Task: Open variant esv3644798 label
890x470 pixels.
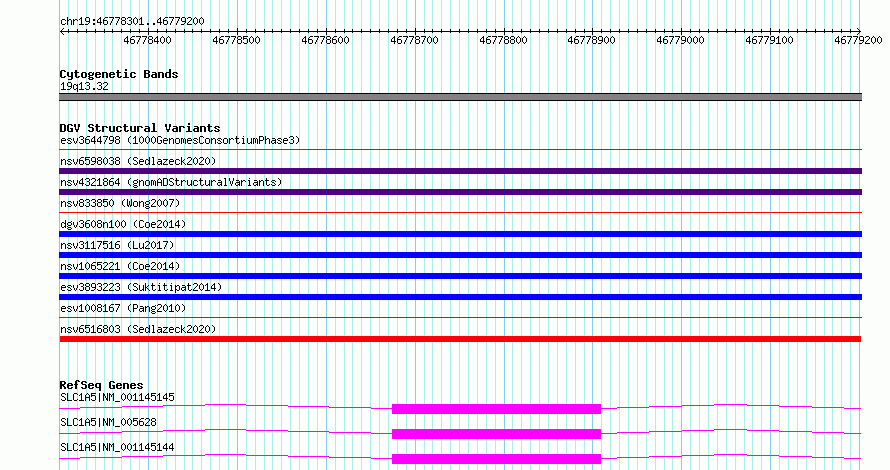Action: tap(180, 140)
